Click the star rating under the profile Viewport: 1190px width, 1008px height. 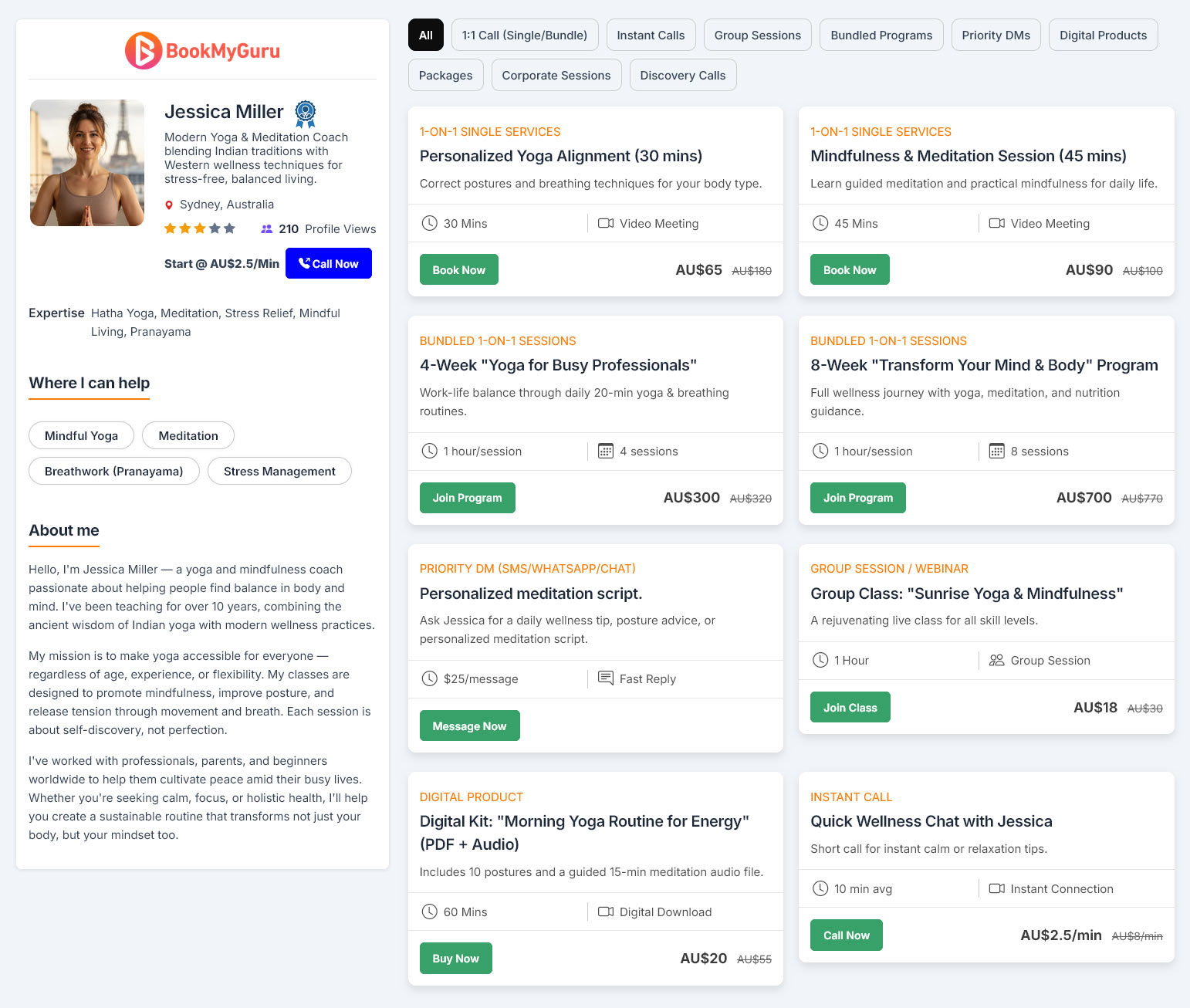[199, 228]
